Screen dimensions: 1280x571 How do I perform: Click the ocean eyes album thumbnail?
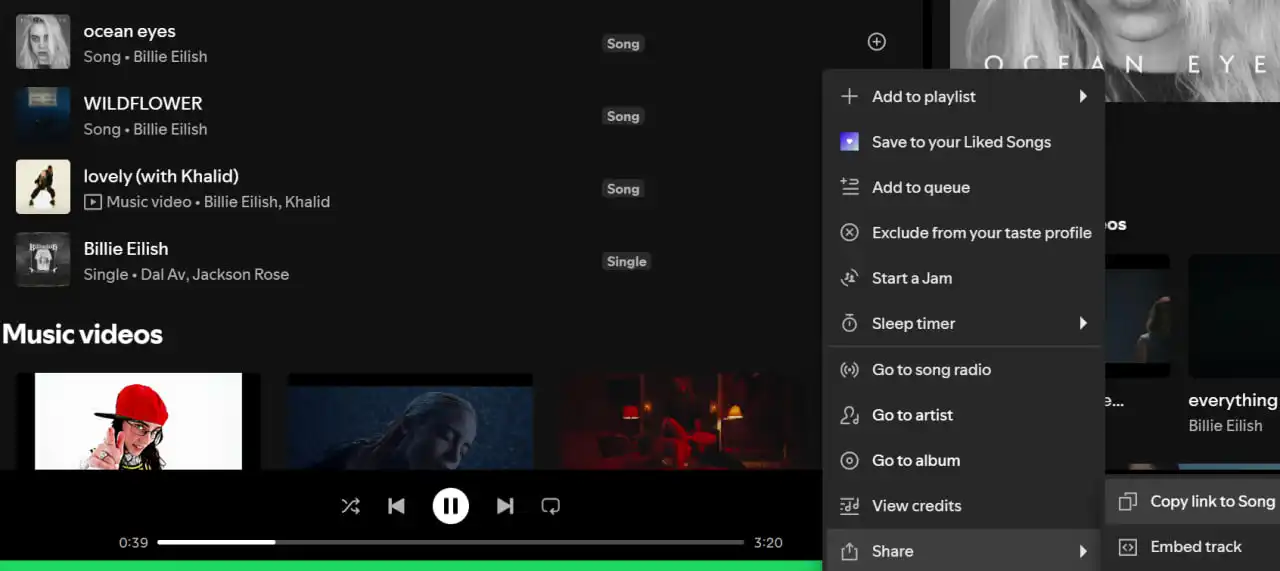(x=43, y=42)
